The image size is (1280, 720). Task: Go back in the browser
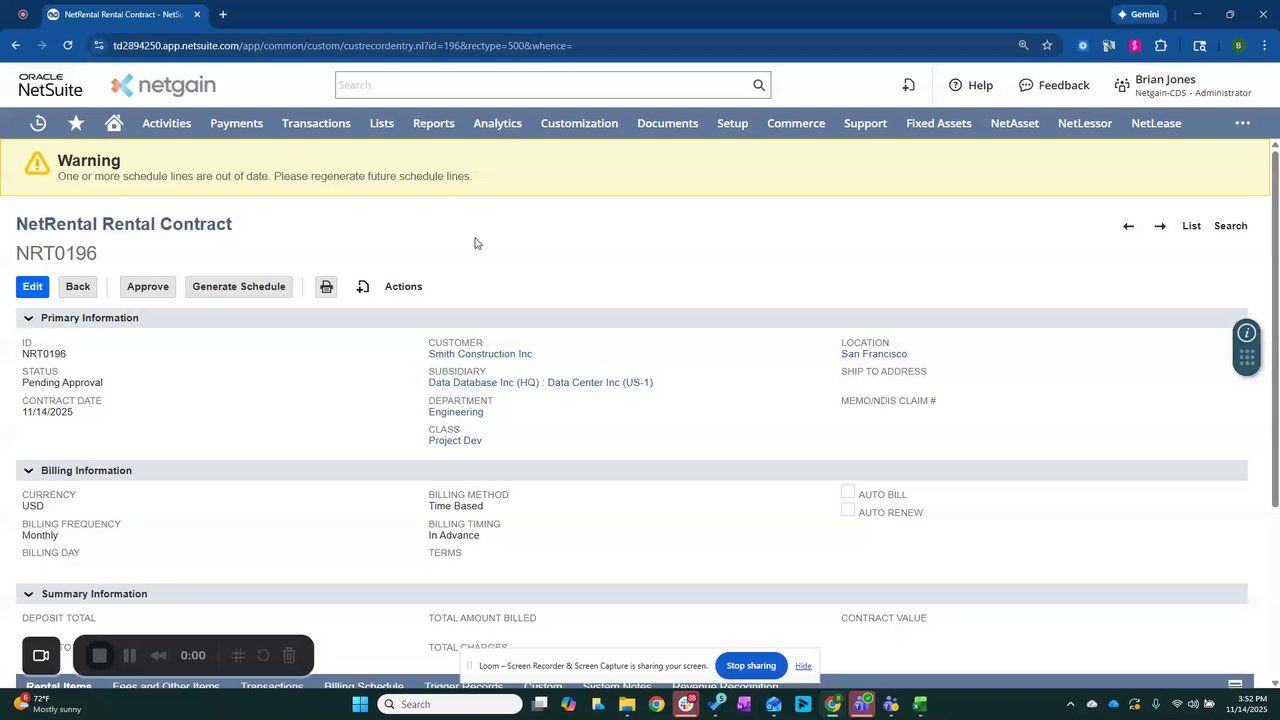pyautogui.click(x=16, y=45)
